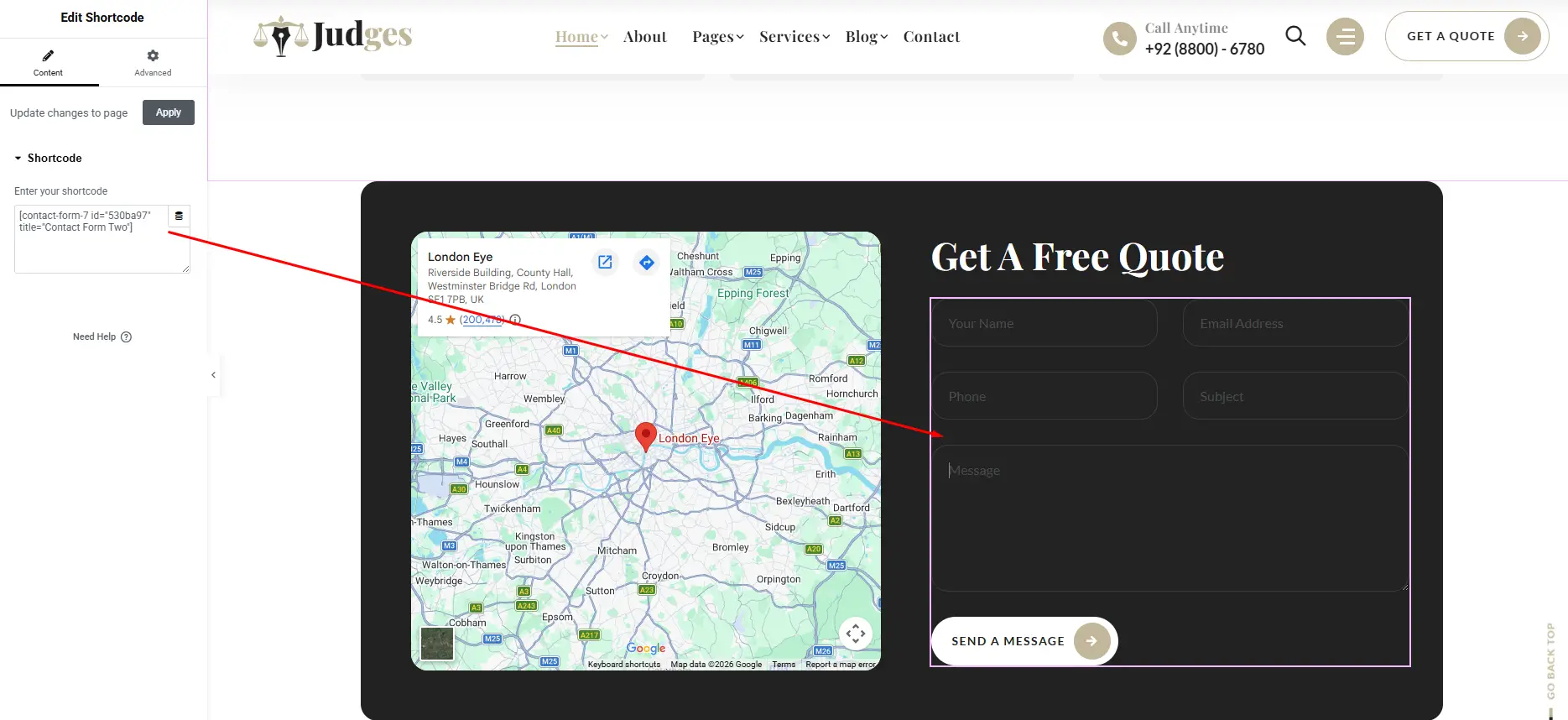Click the London Eye red map pin
Viewport: 1568px width, 720px height.
click(645, 436)
